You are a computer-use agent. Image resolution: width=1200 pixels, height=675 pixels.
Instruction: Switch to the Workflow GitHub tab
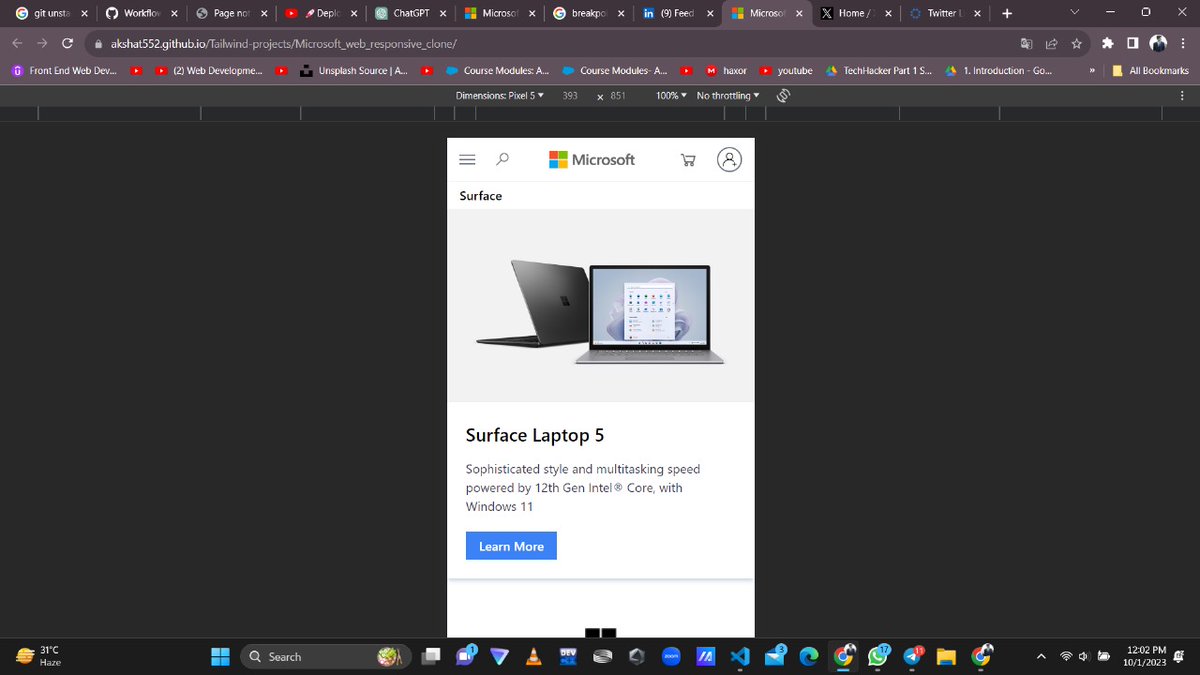point(141,14)
